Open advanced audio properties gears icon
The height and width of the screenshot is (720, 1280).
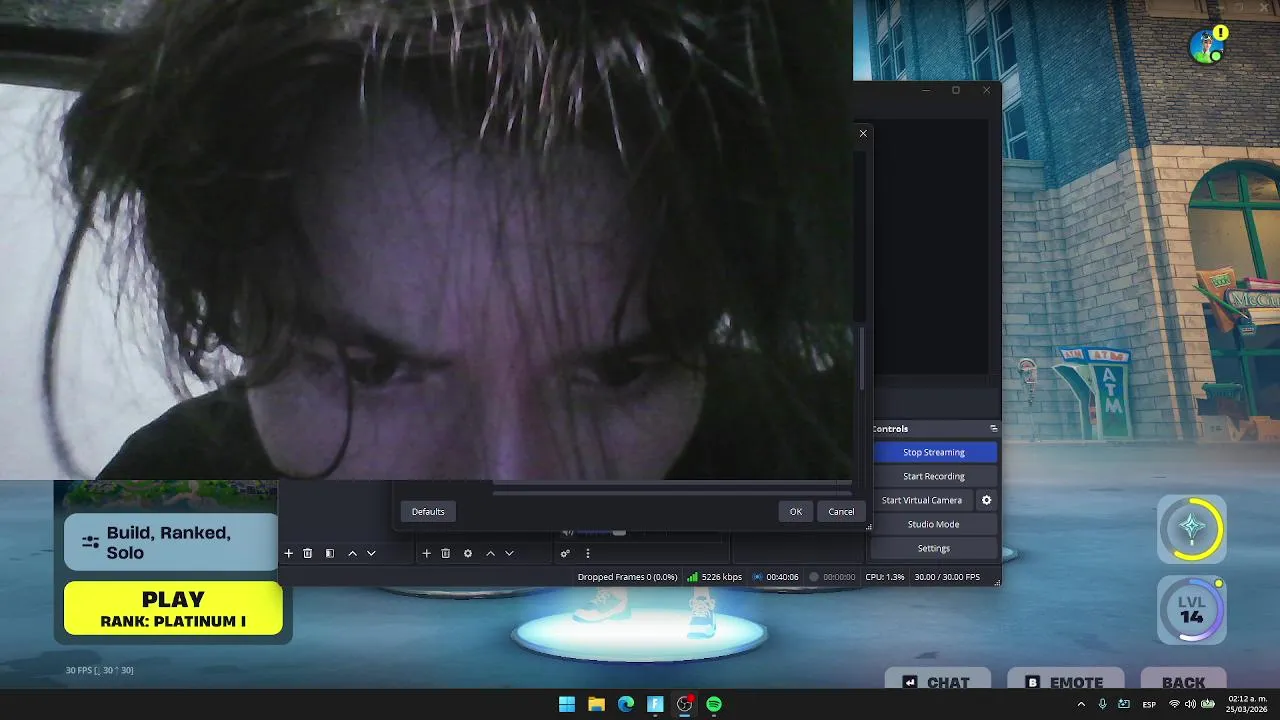point(565,553)
